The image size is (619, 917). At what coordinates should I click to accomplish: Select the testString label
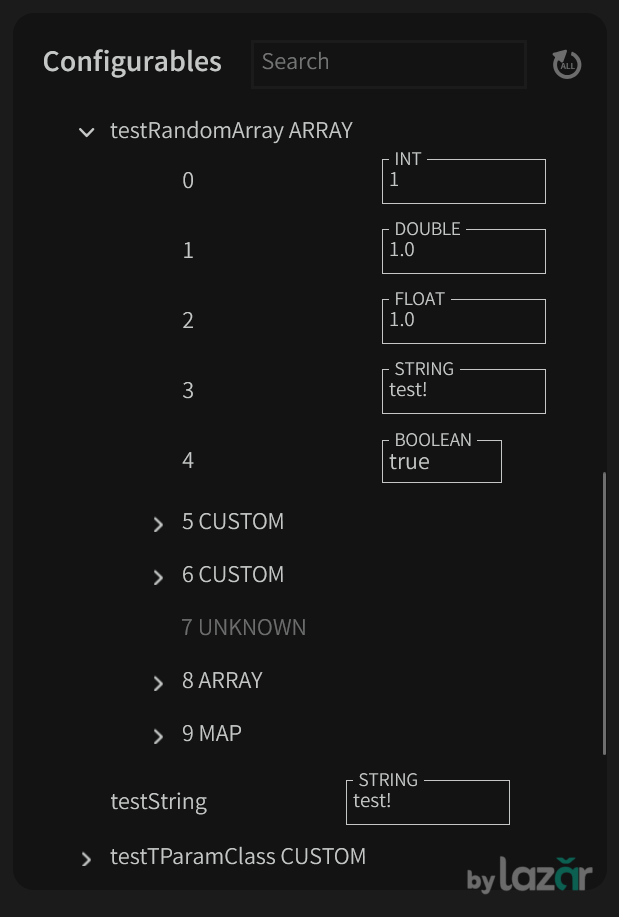click(158, 802)
